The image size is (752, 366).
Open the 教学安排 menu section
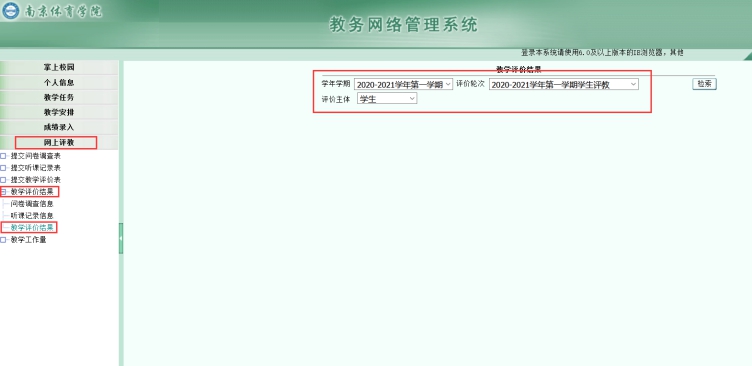point(59,112)
